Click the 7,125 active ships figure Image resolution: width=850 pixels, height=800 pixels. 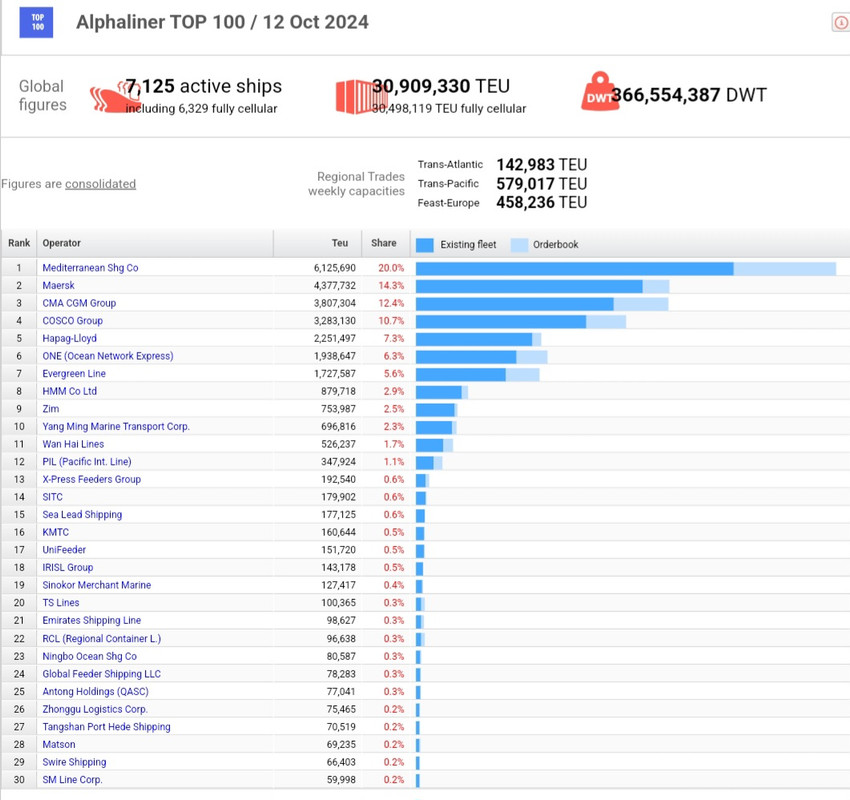pos(203,86)
